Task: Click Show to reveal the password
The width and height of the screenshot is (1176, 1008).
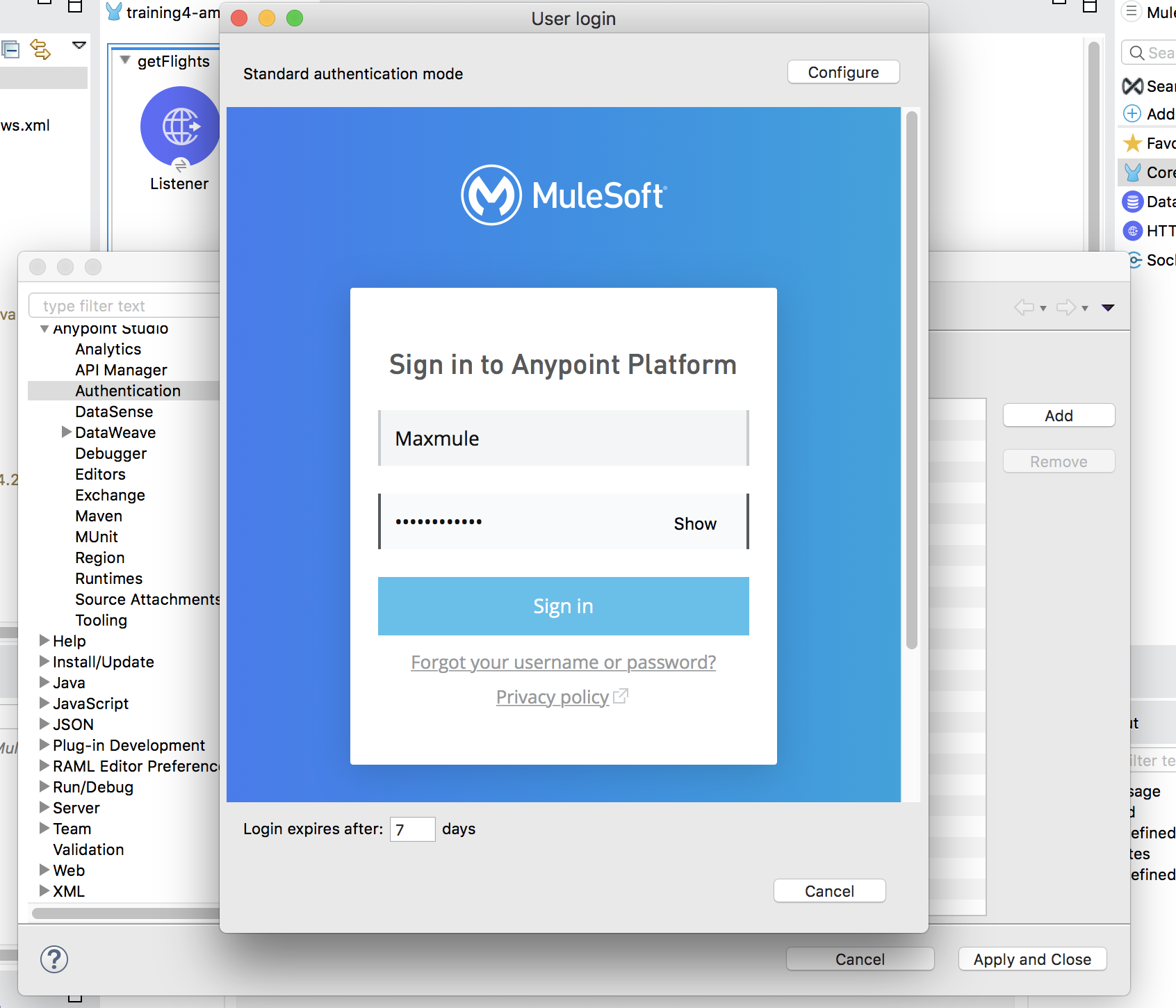Action: [695, 523]
